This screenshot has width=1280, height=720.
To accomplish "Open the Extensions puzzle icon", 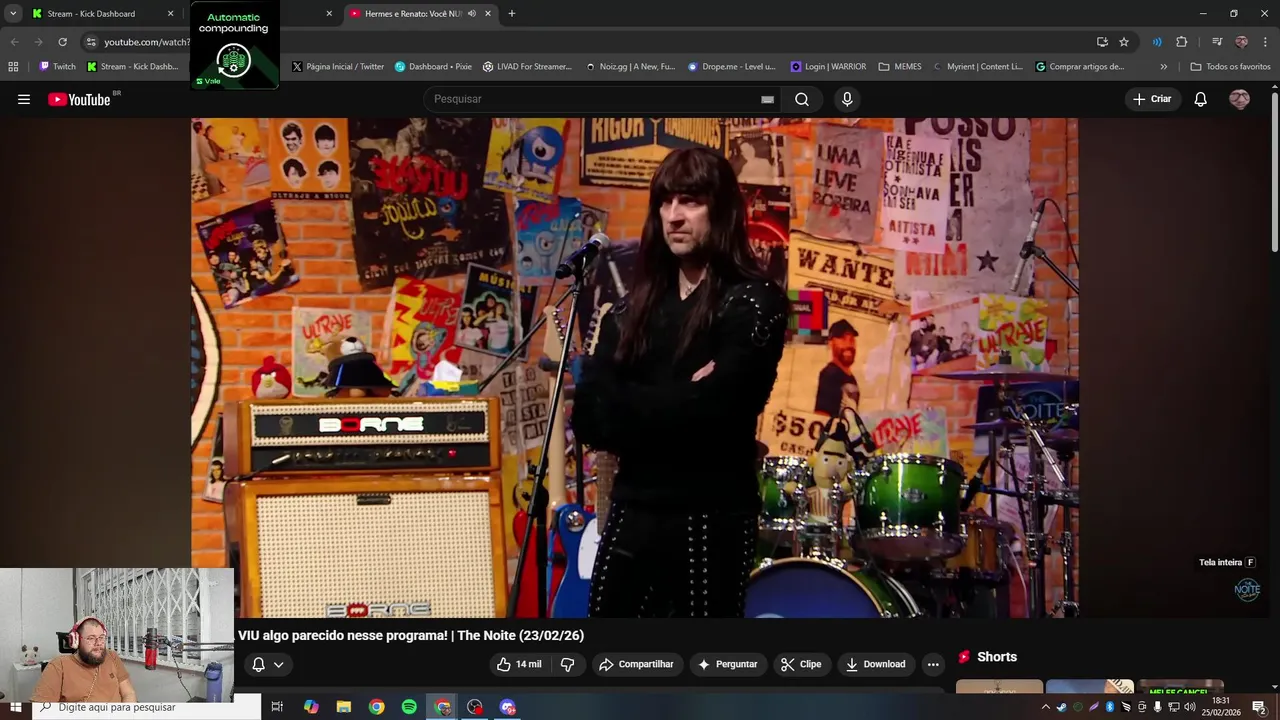I will pyautogui.click(x=1182, y=42).
